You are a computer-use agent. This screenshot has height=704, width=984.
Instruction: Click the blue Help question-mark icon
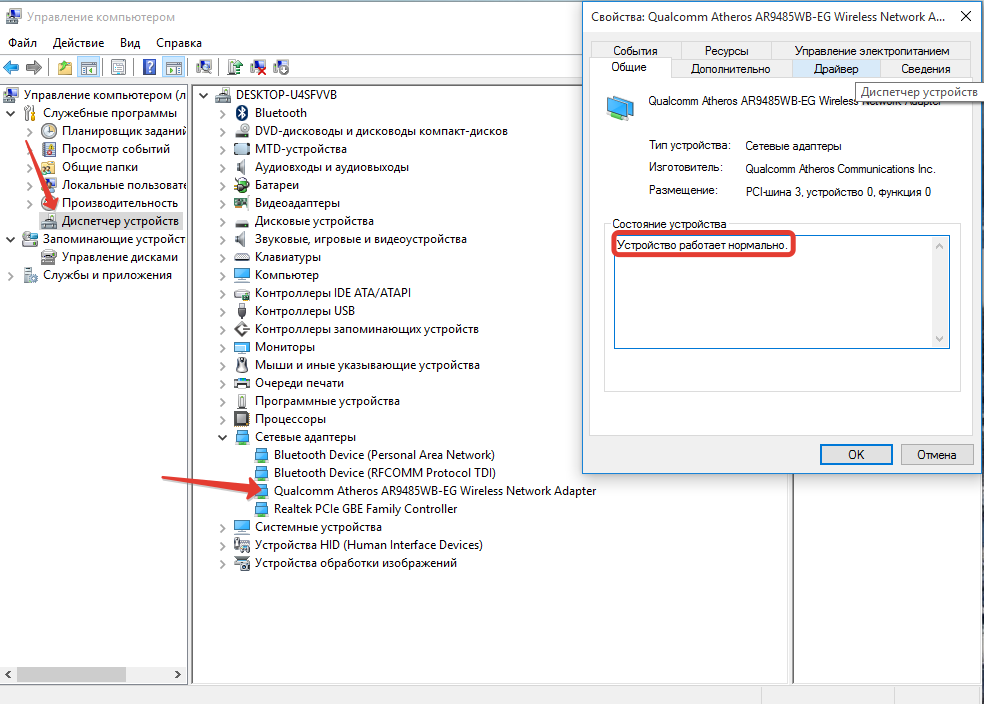click(x=149, y=68)
